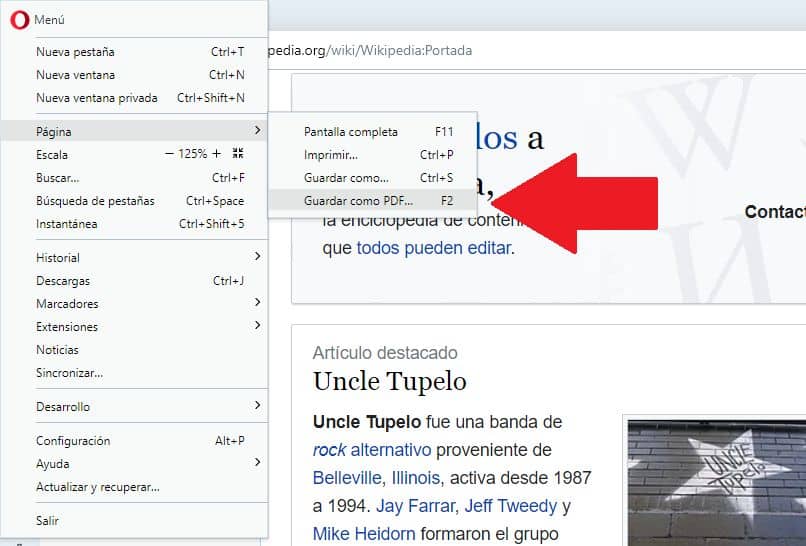Follow the 'todos pueden editar' link

[x=434, y=248]
